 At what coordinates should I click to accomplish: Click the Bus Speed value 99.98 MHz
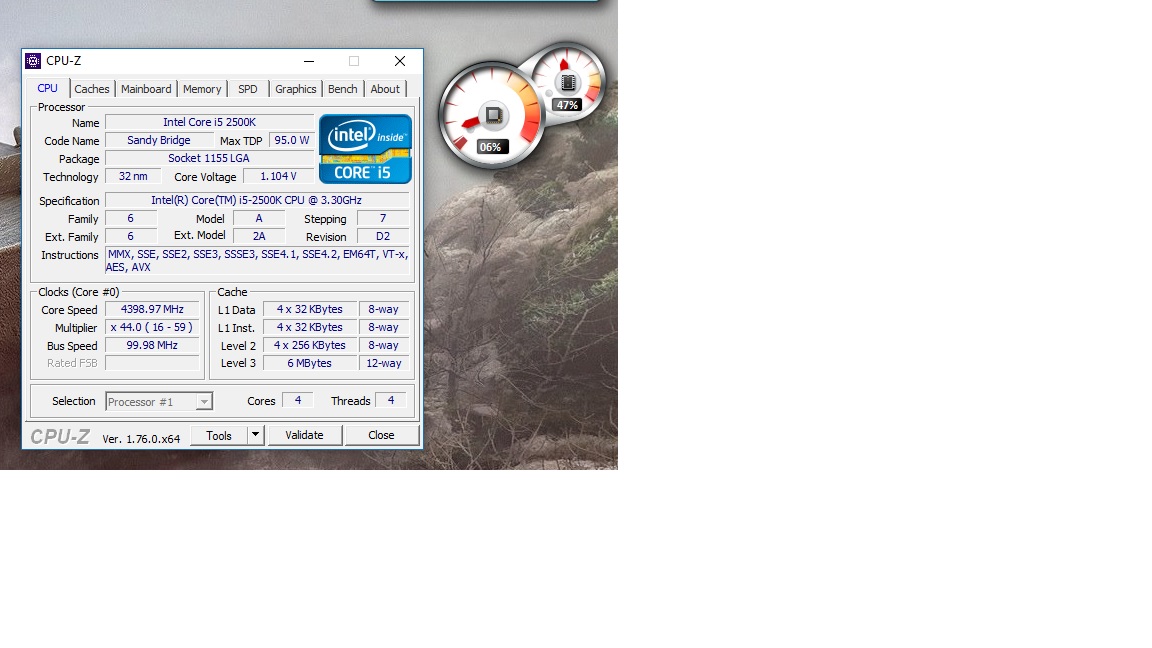[152, 345]
